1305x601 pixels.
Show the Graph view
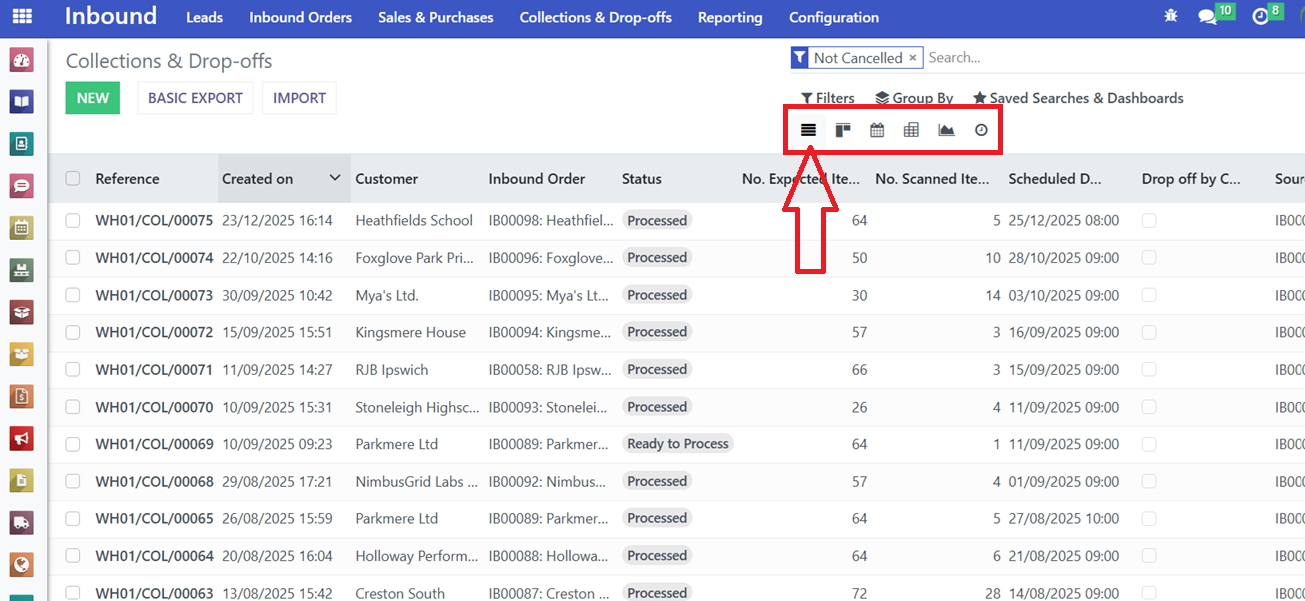[946, 130]
